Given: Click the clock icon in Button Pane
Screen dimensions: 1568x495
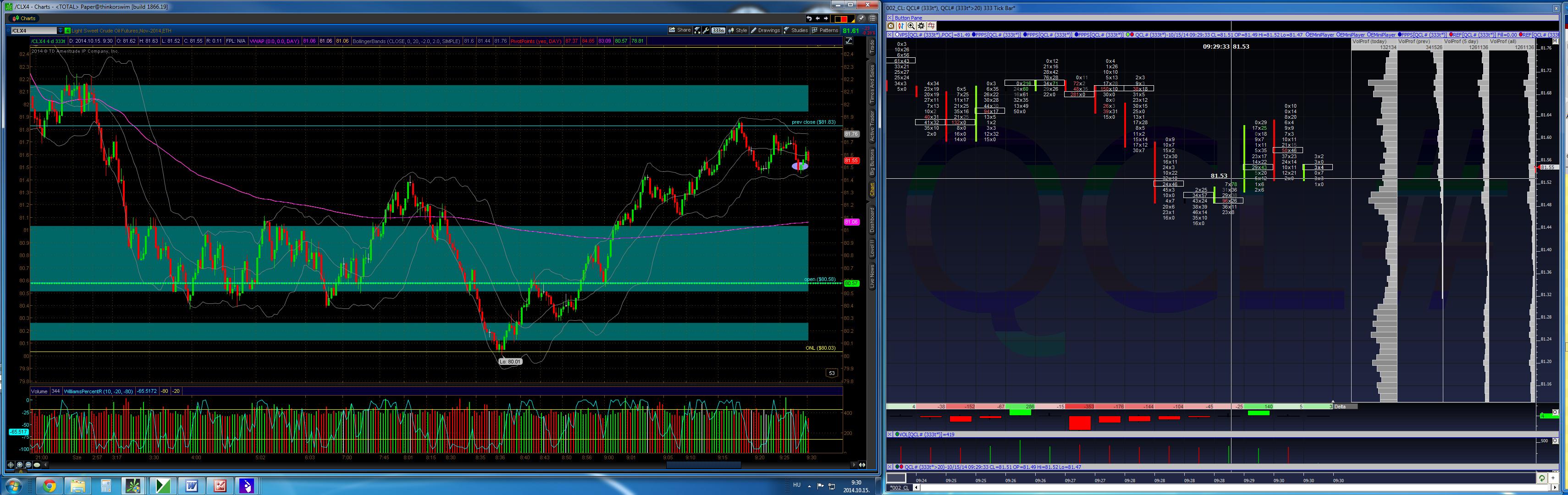Looking at the screenshot, I should tap(891, 26).
